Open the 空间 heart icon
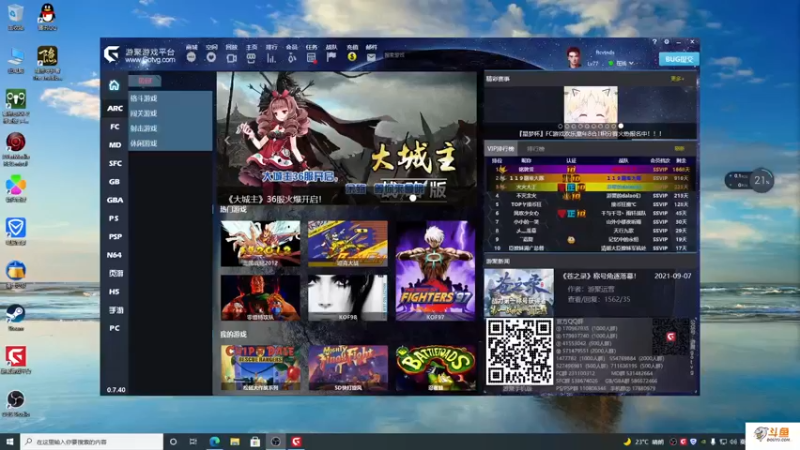Image resolution: width=800 pixels, height=450 pixels. click(x=211, y=57)
